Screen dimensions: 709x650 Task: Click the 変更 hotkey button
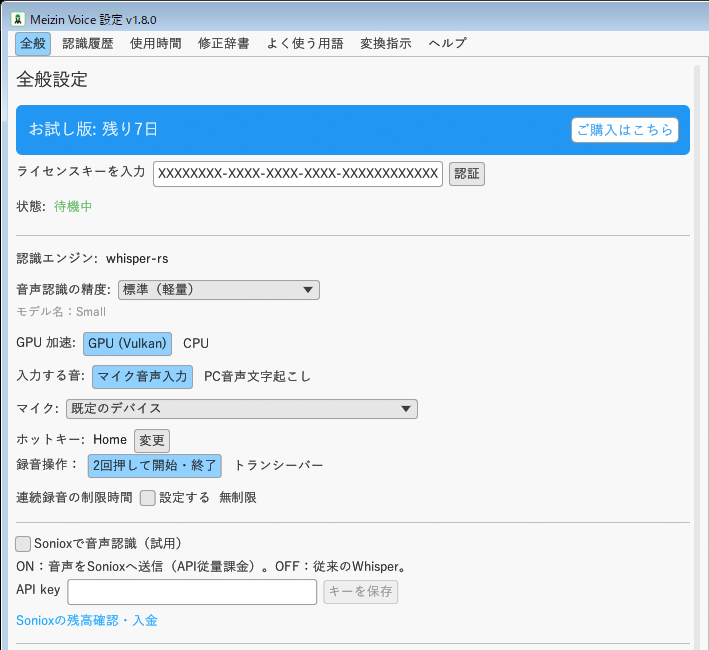click(152, 441)
